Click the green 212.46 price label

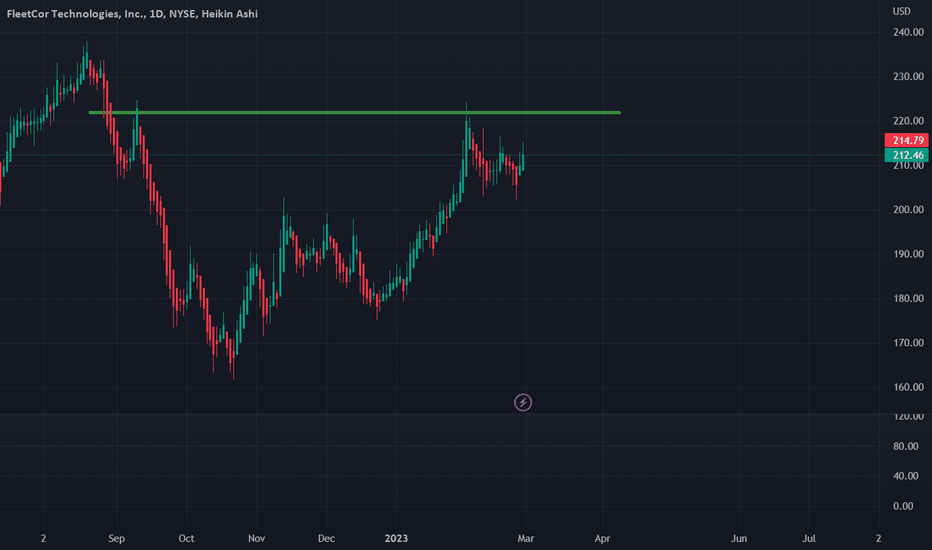pos(906,155)
